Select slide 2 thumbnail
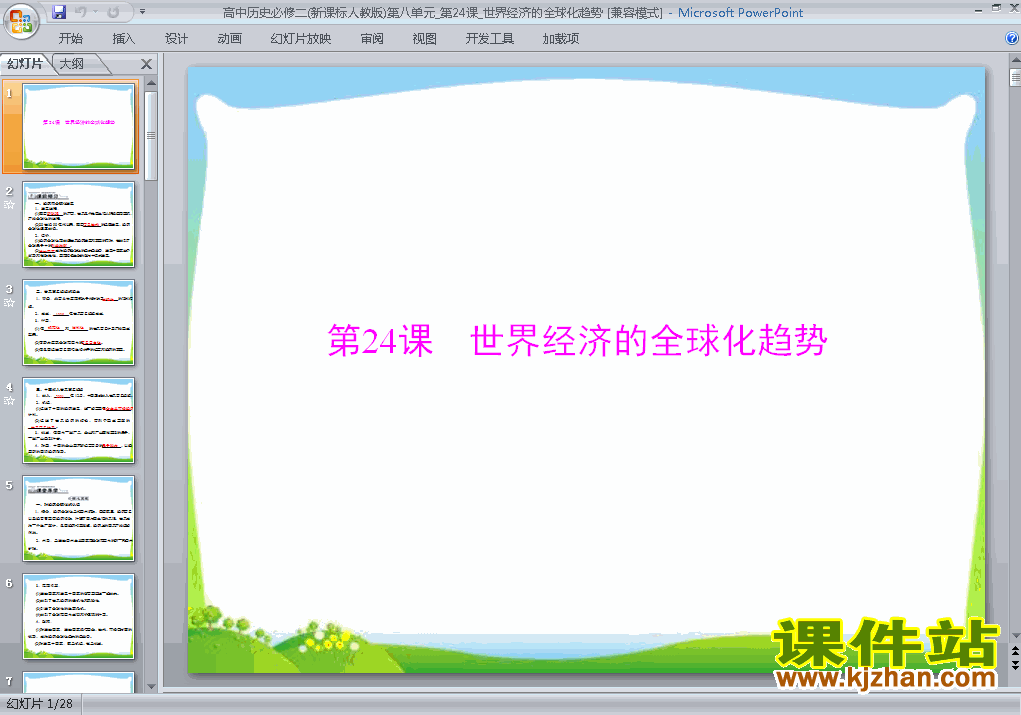Image resolution: width=1021 pixels, height=715 pixels. tap(78, 225)
